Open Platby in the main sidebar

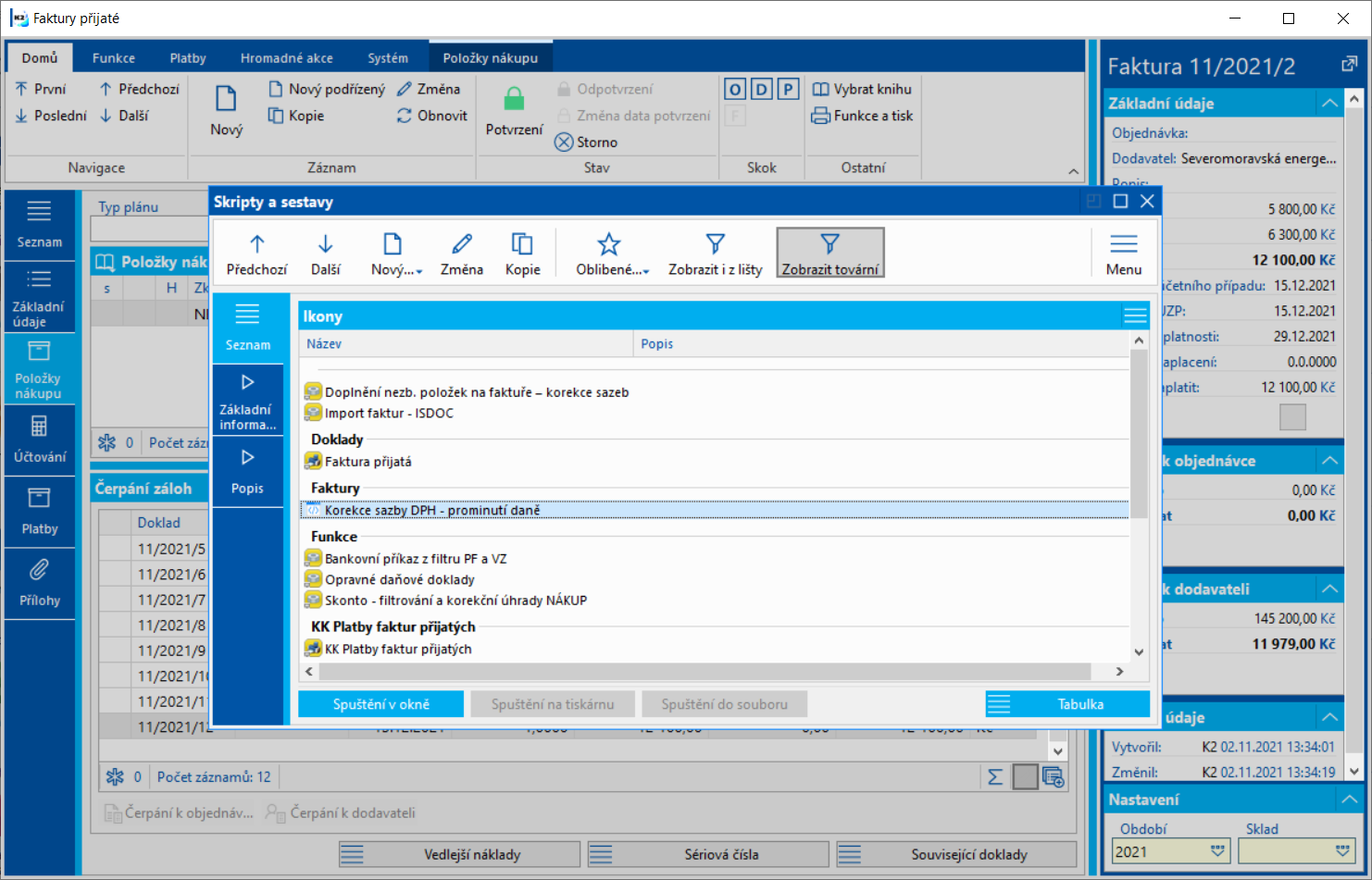(39, 512)
